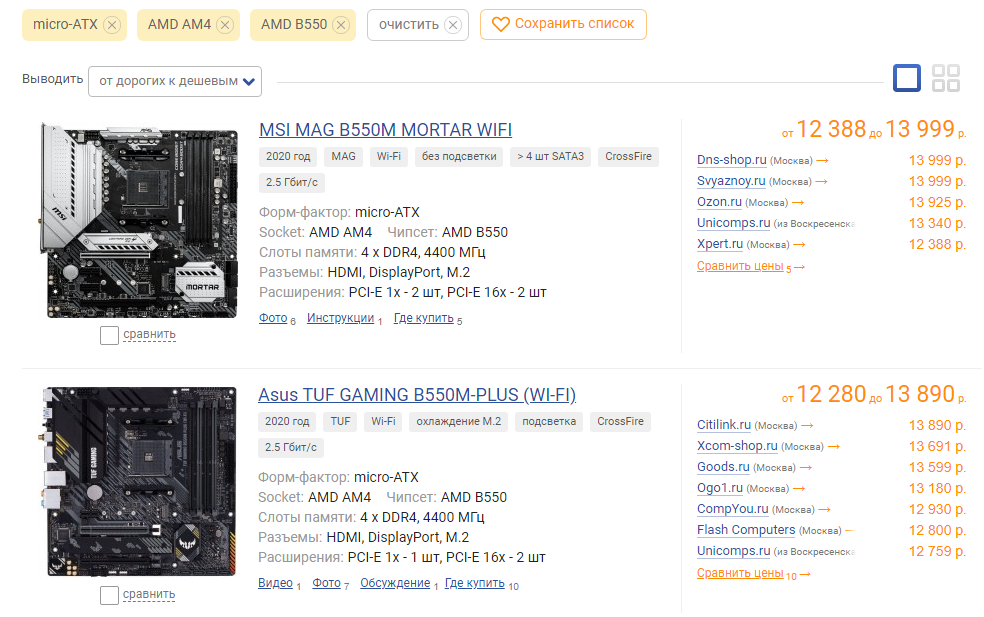Remove the AMD AM4 filter tag
The image size is (984, 617).
(x=225, y=25)
